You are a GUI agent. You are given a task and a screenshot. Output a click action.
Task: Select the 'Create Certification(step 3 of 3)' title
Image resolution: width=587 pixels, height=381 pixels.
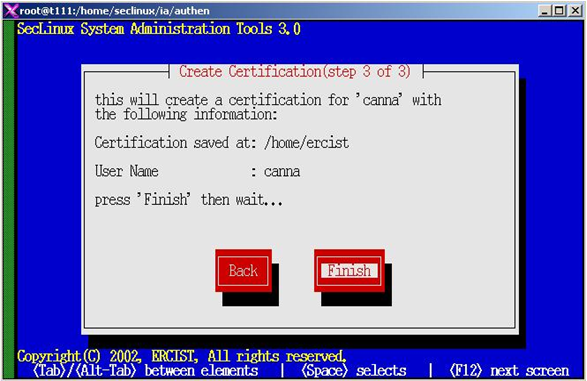coord(295,71)
